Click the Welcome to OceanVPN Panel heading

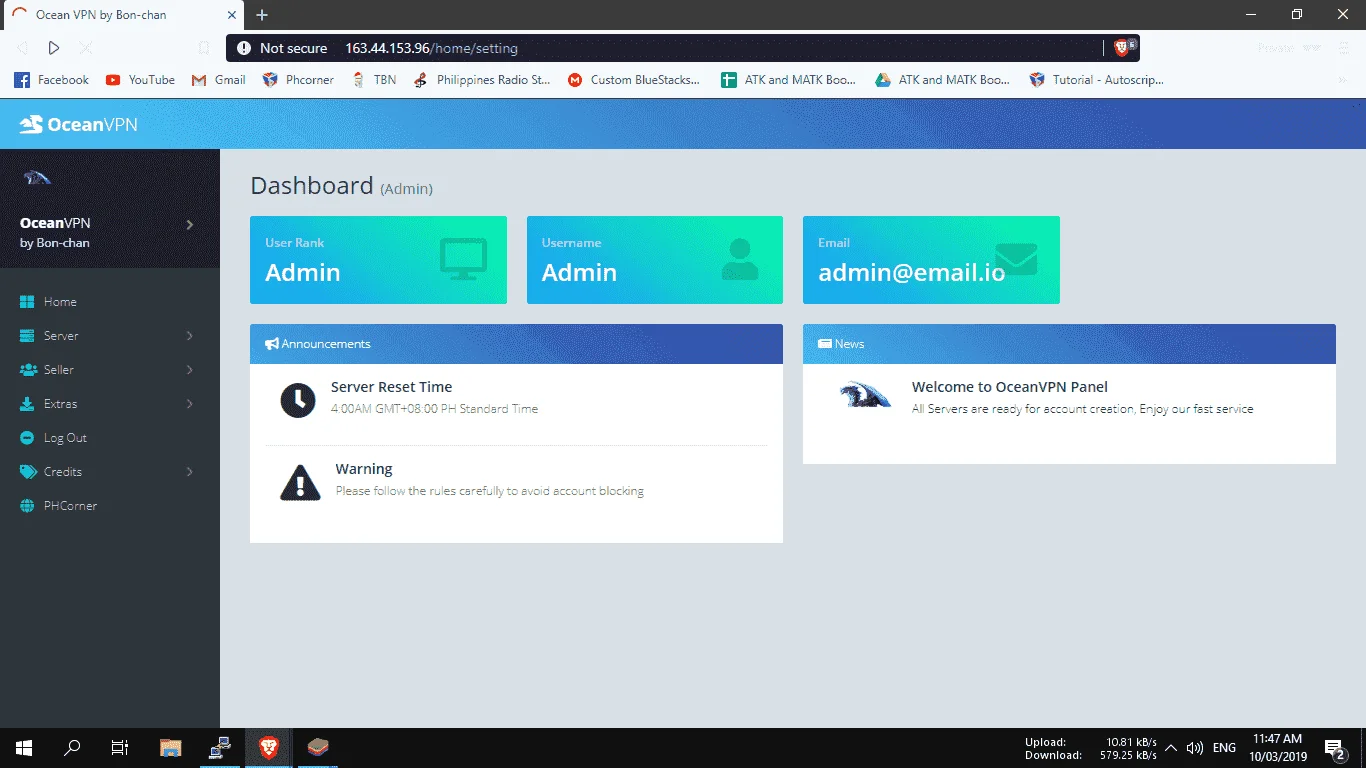click(1010, 387)
